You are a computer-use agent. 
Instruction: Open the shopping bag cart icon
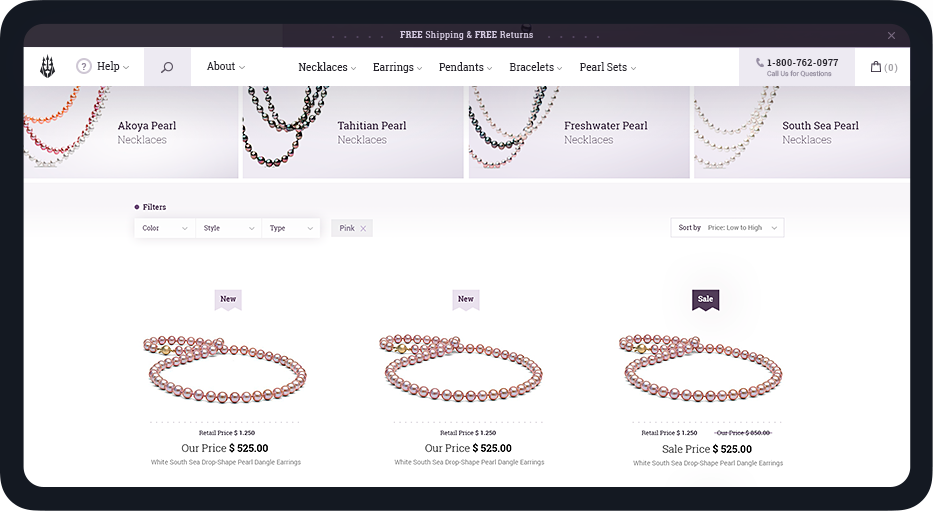pos(876,67)
